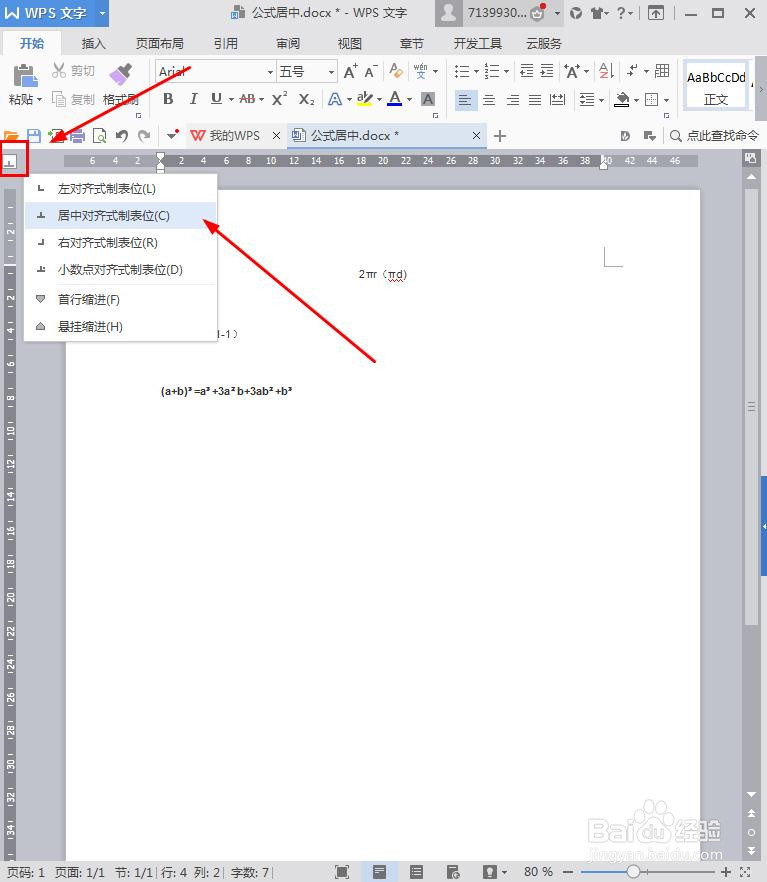This screenshot has height=882, width=767.
Task: Toggle strikethrough AB button
Action: pos(247,100)
